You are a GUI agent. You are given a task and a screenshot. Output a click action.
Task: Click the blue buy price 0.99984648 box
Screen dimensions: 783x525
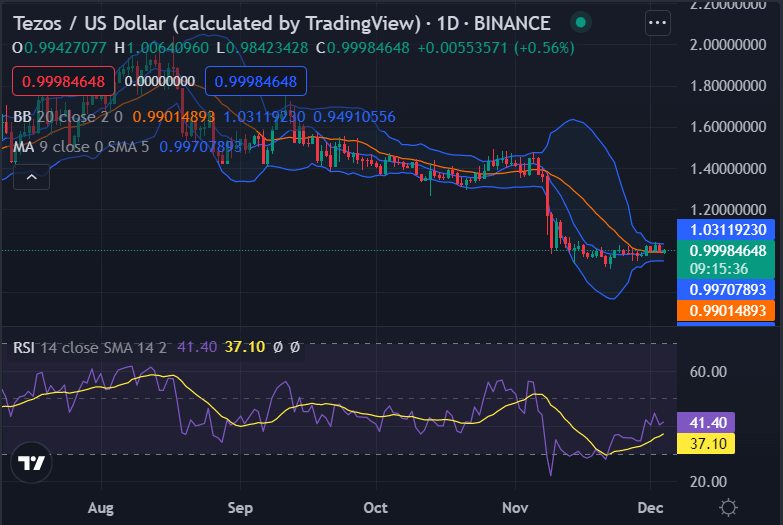(256, 81)
